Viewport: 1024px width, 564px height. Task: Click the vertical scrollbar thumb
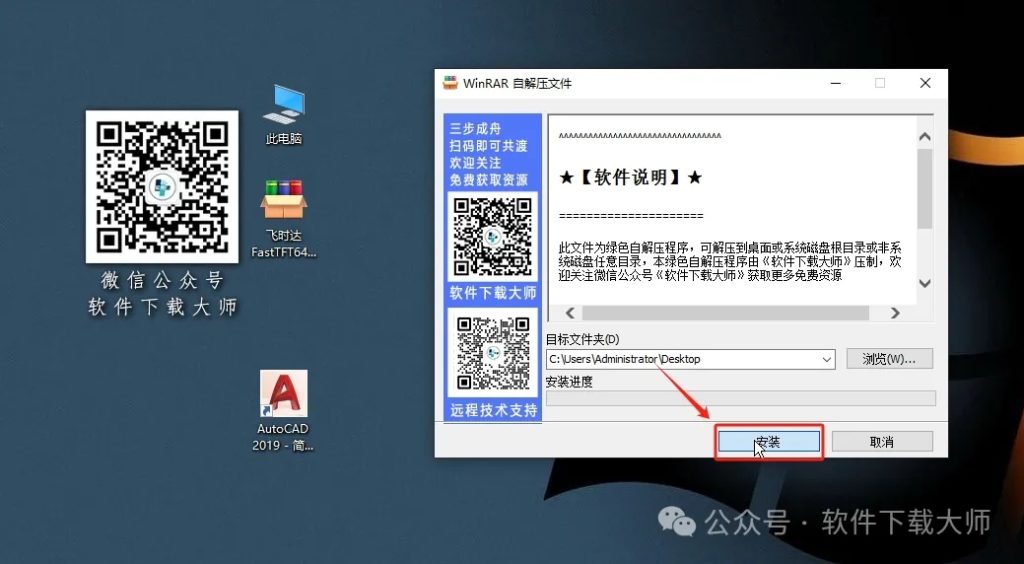pos(924,188)
